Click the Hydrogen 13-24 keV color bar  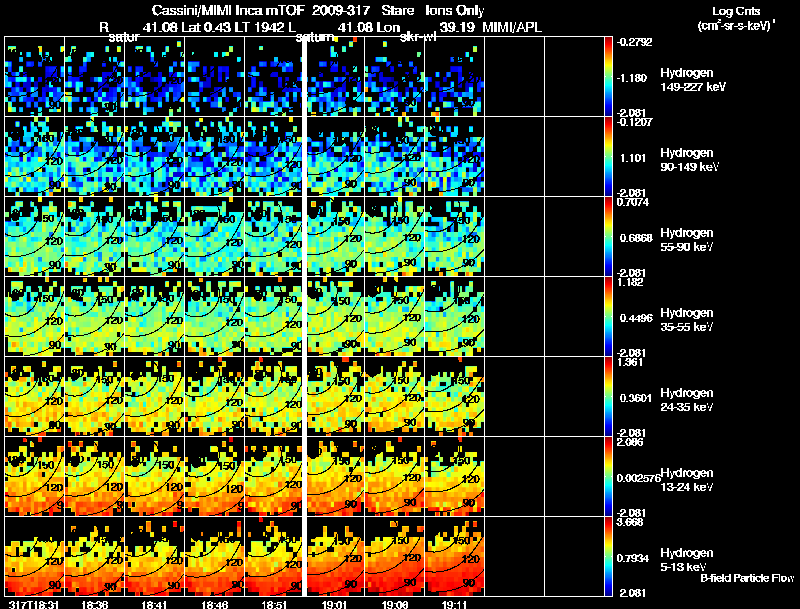pos(608,477)
